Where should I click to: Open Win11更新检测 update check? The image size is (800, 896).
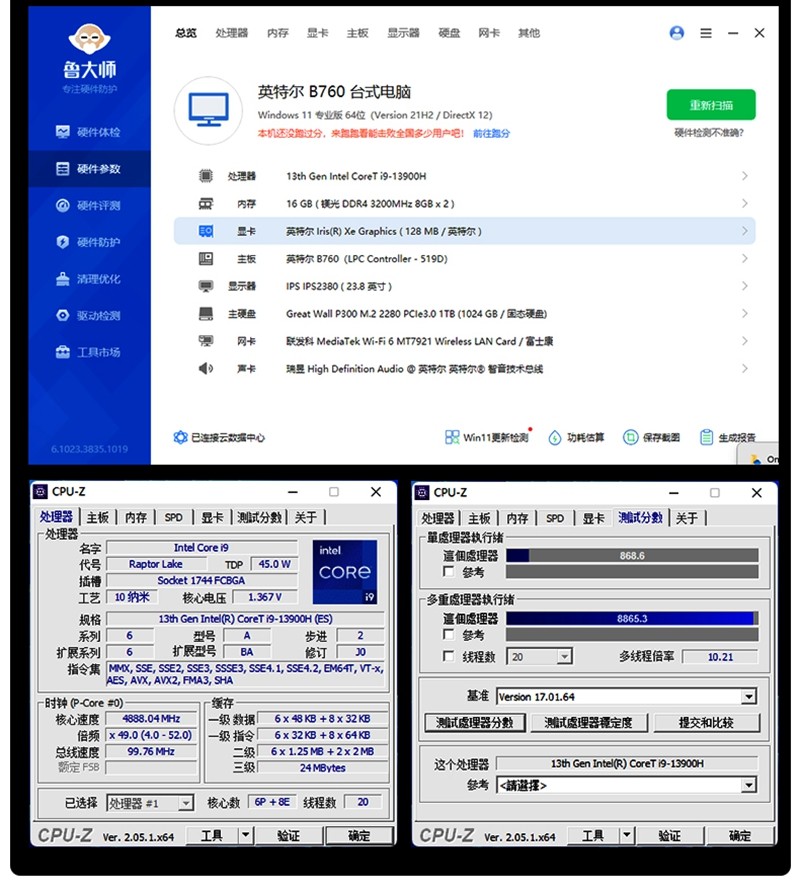pyautogui.click(x=488, y=437)
